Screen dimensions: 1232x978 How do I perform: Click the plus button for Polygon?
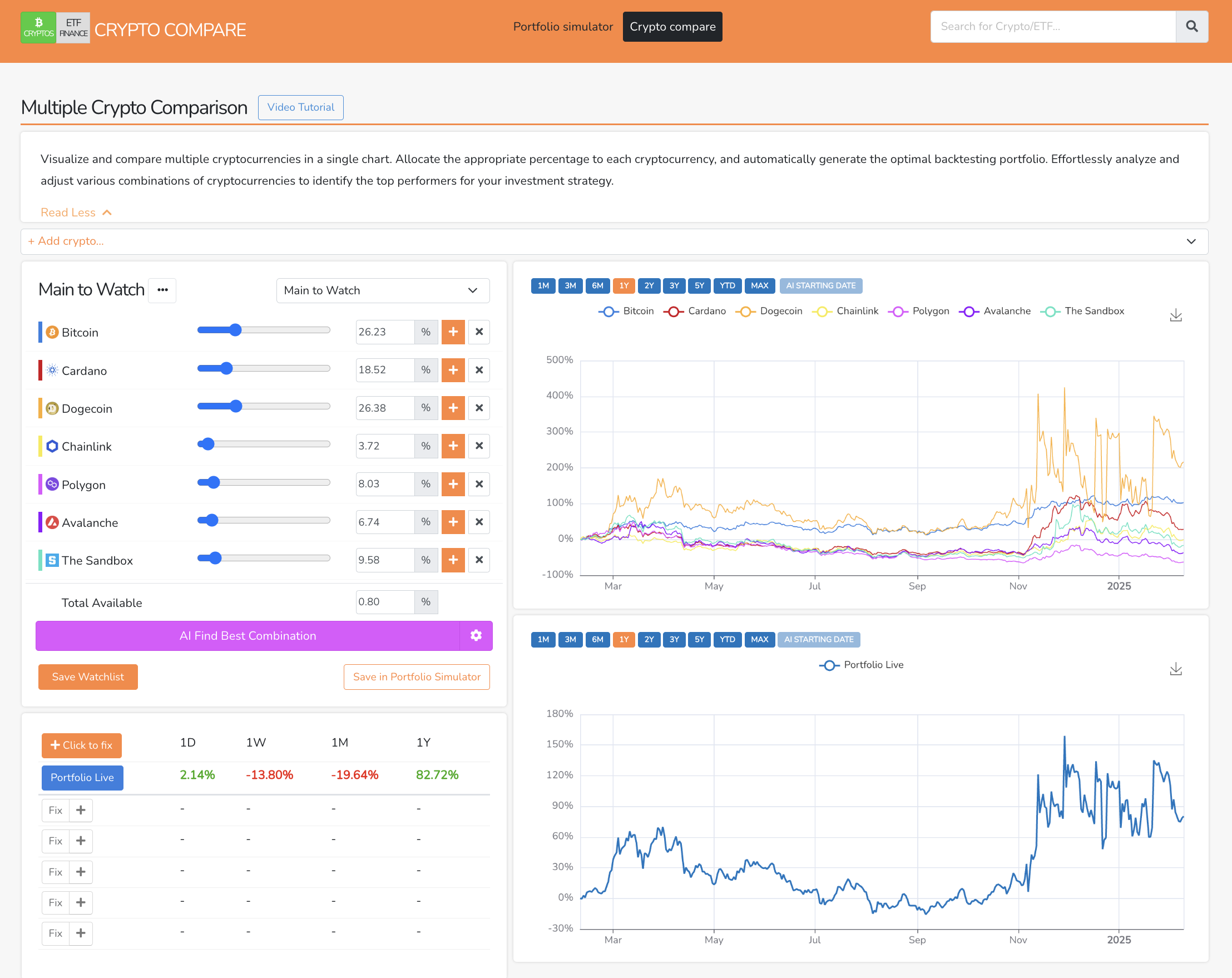pyautogui.click(x=453, y=484)
